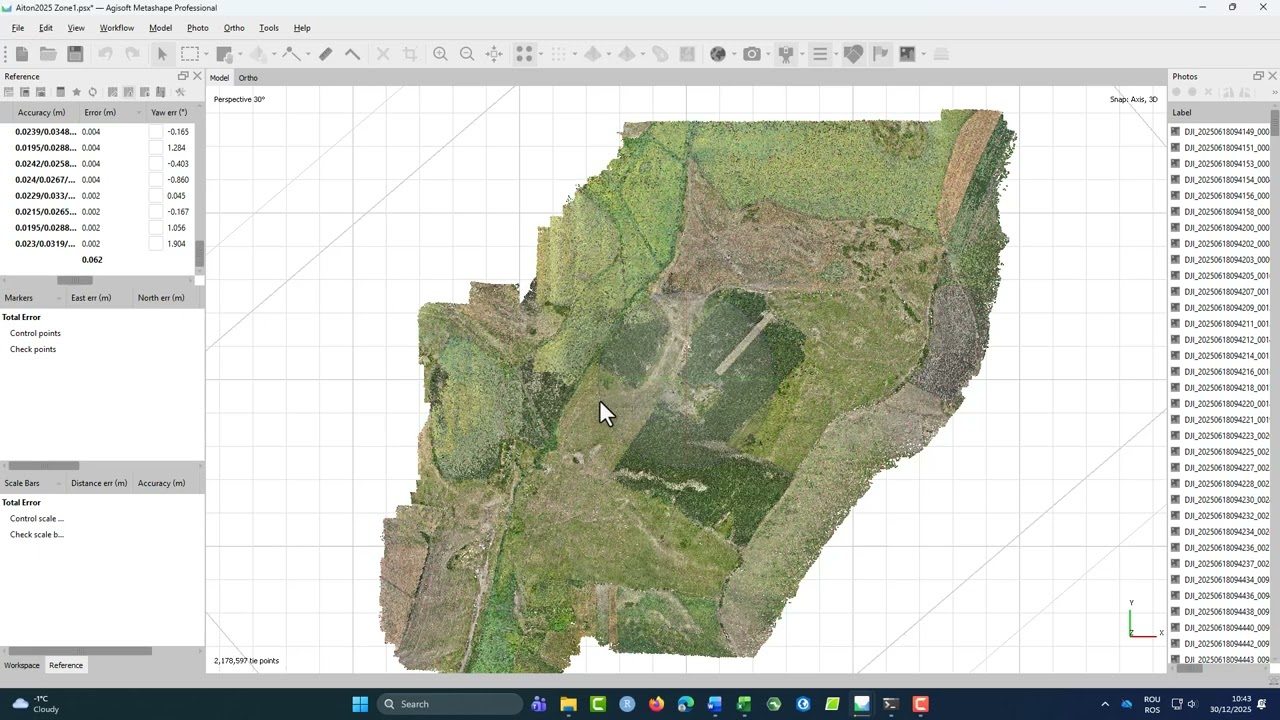Expand Photos pane toolbar overflow chevron
1280x720 pixels.
1274,92
